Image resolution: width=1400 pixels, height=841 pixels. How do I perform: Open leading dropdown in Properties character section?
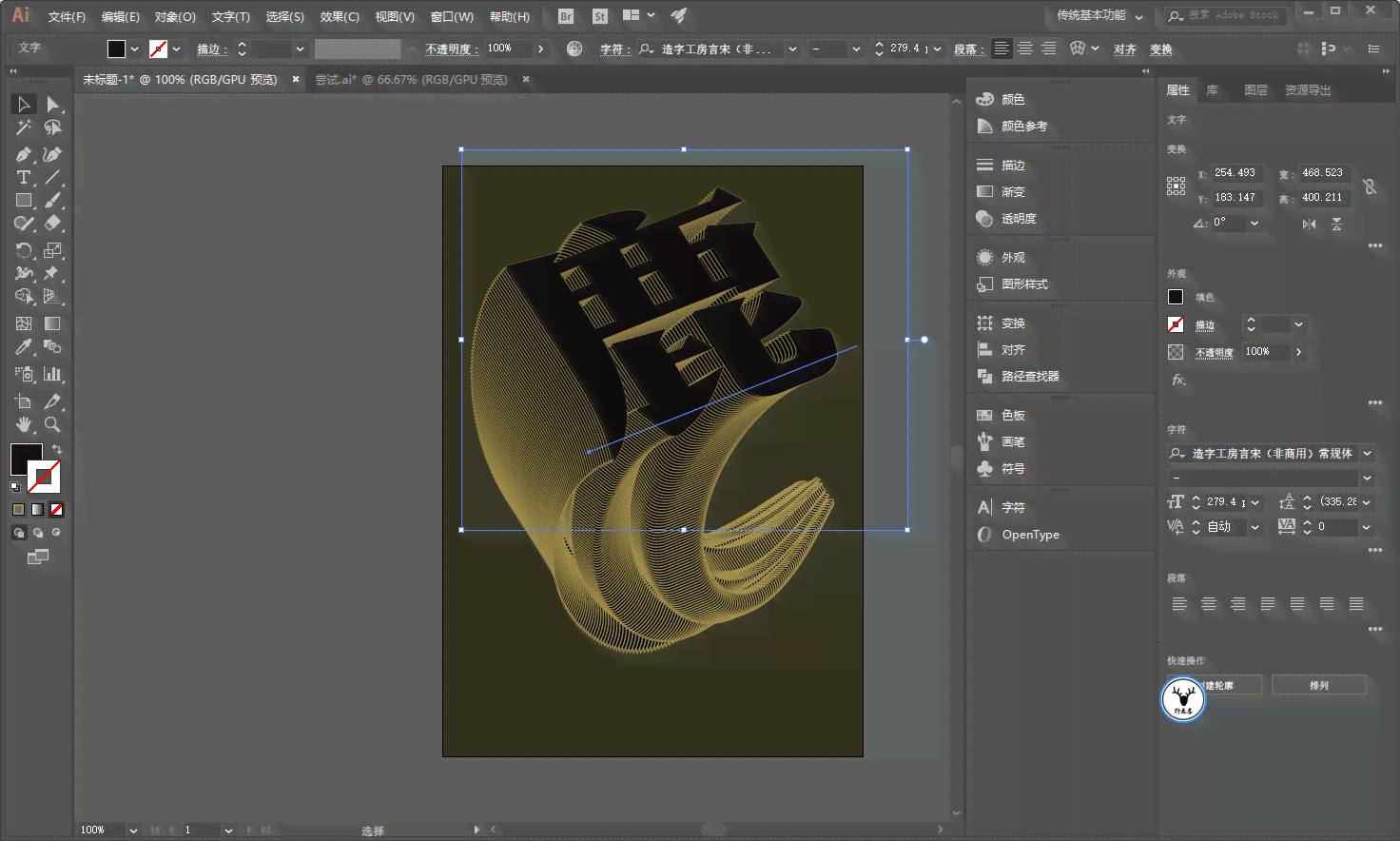tap(1367, 502)
